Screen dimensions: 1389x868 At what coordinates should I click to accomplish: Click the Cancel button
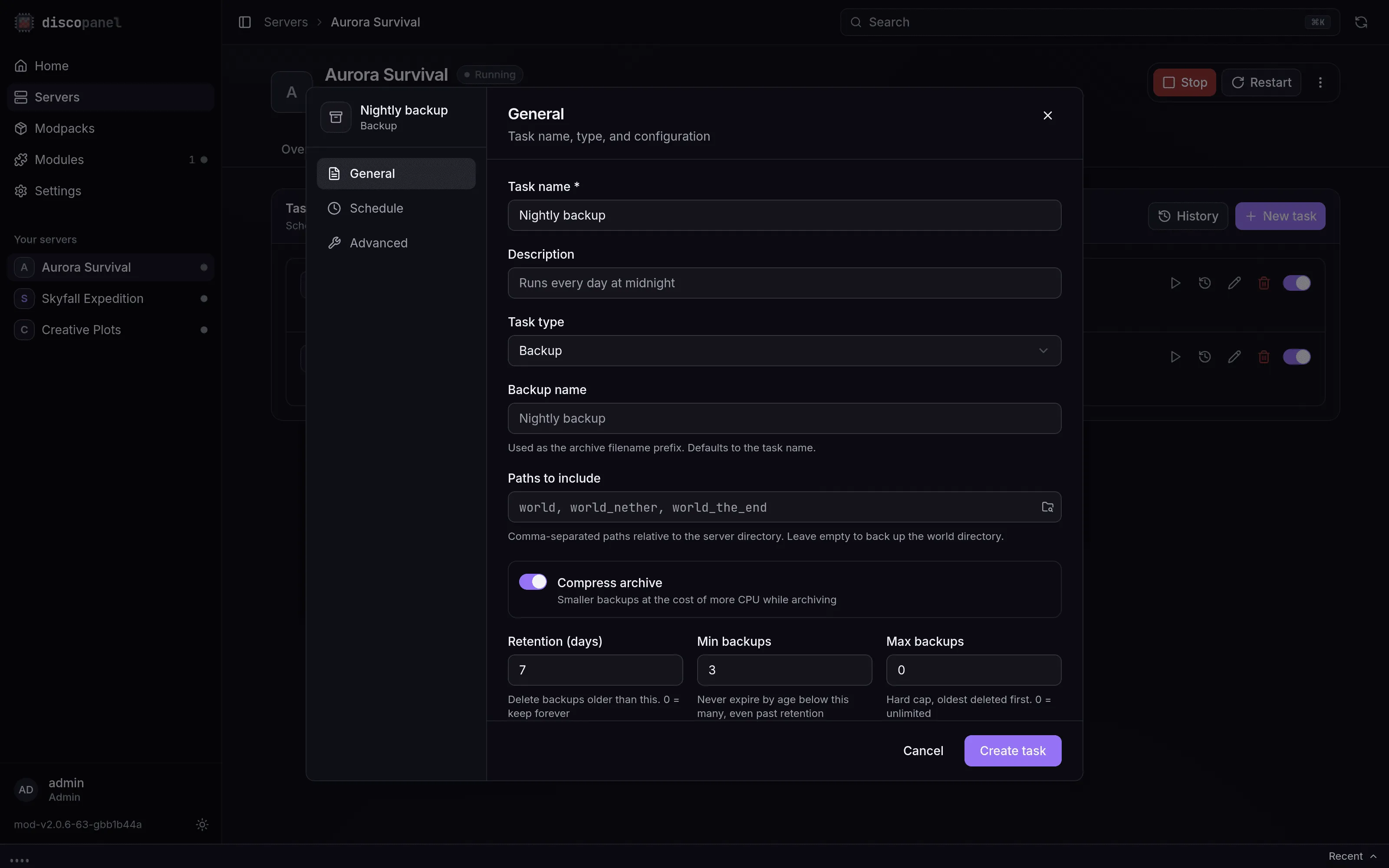pos(923,751)
